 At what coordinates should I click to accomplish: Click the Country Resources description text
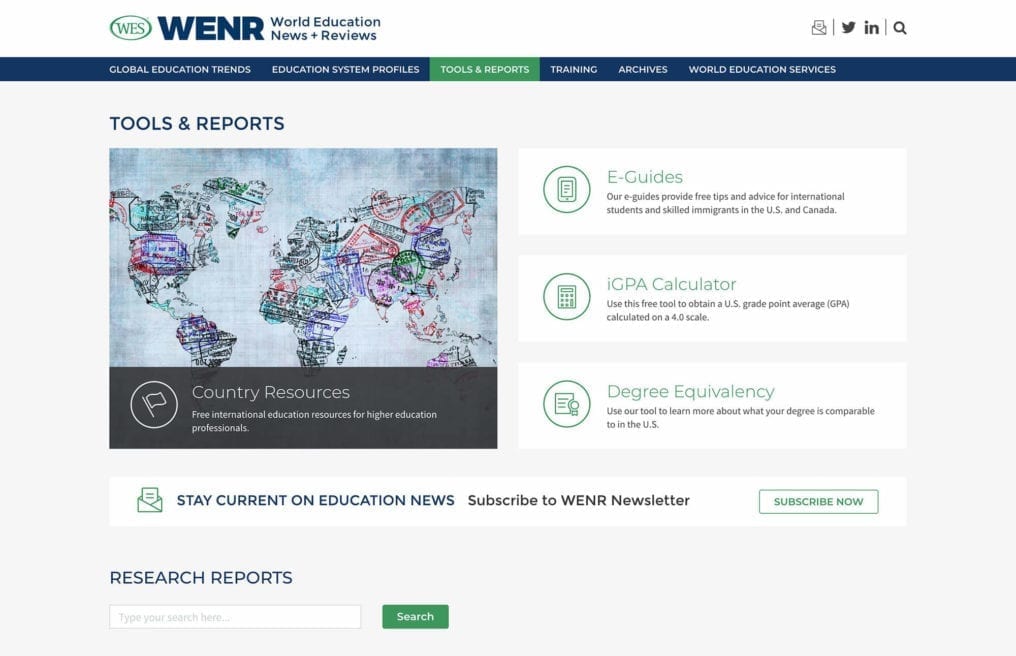[314, 421]
